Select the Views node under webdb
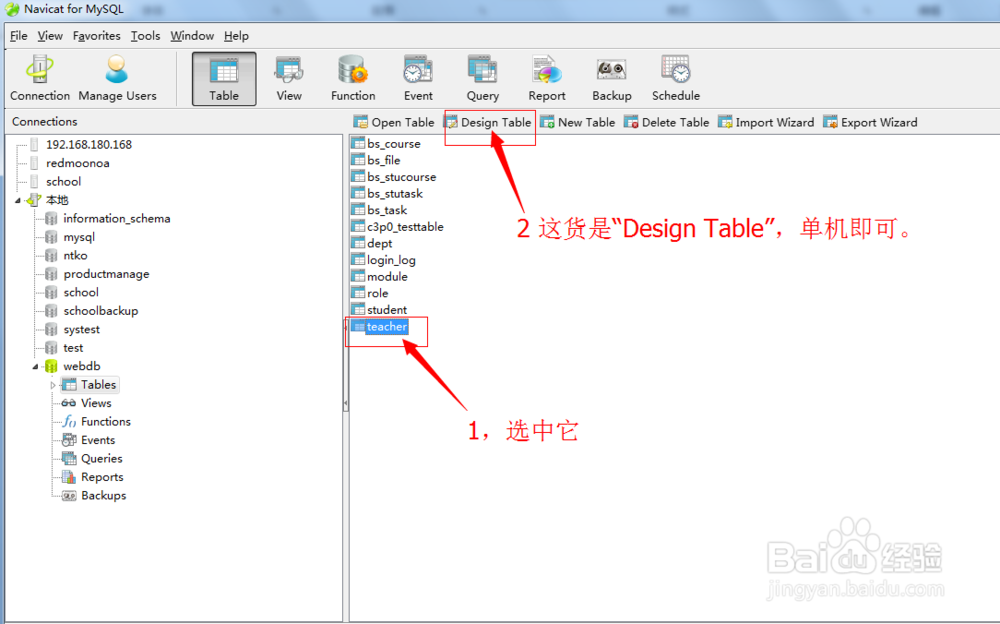The height and width of the screenshot is (624, 1000). click(x=96, y=403)
